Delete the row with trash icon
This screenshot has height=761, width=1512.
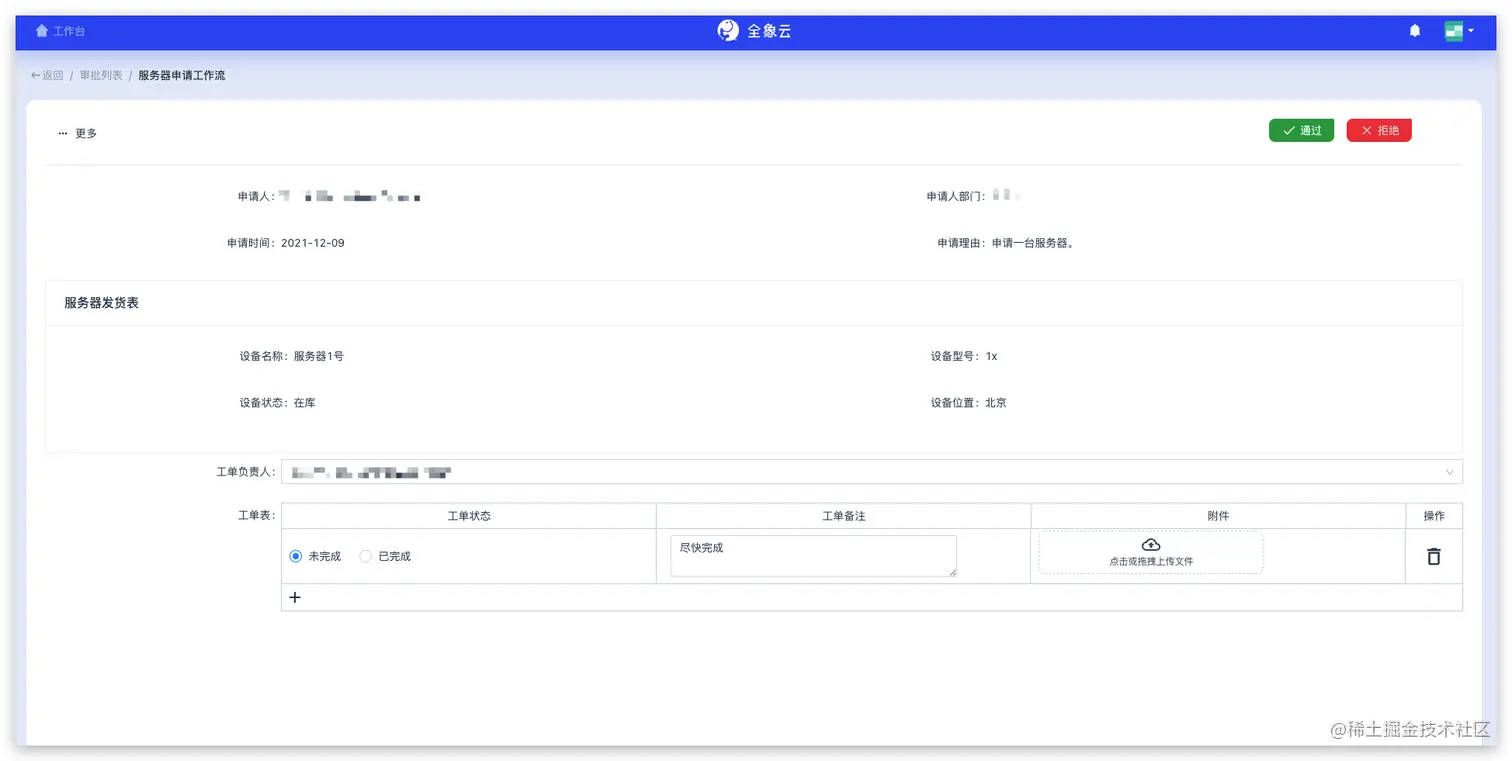tap(1433, 556)
